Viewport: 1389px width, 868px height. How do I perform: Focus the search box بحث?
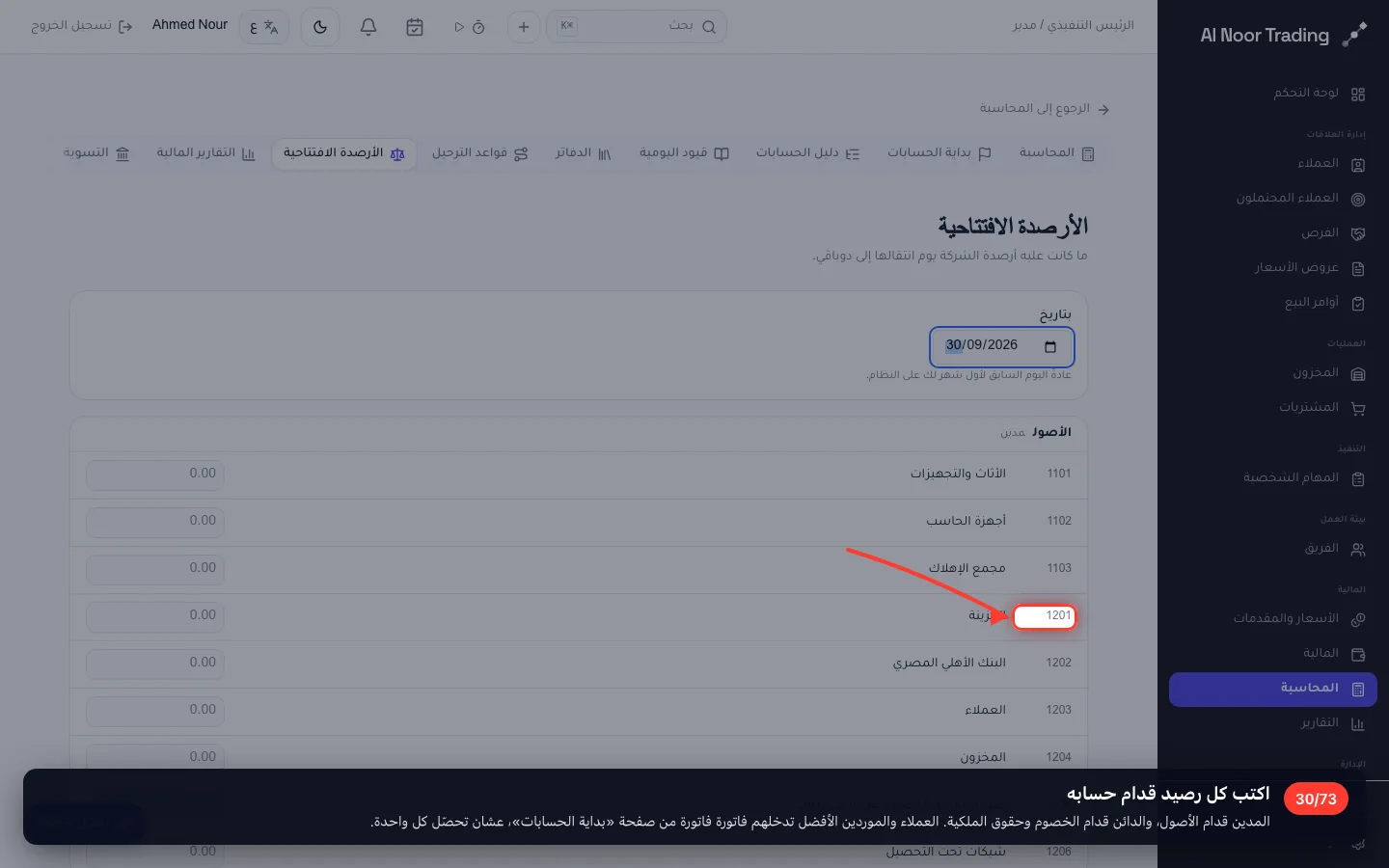[x=637, y=27]
